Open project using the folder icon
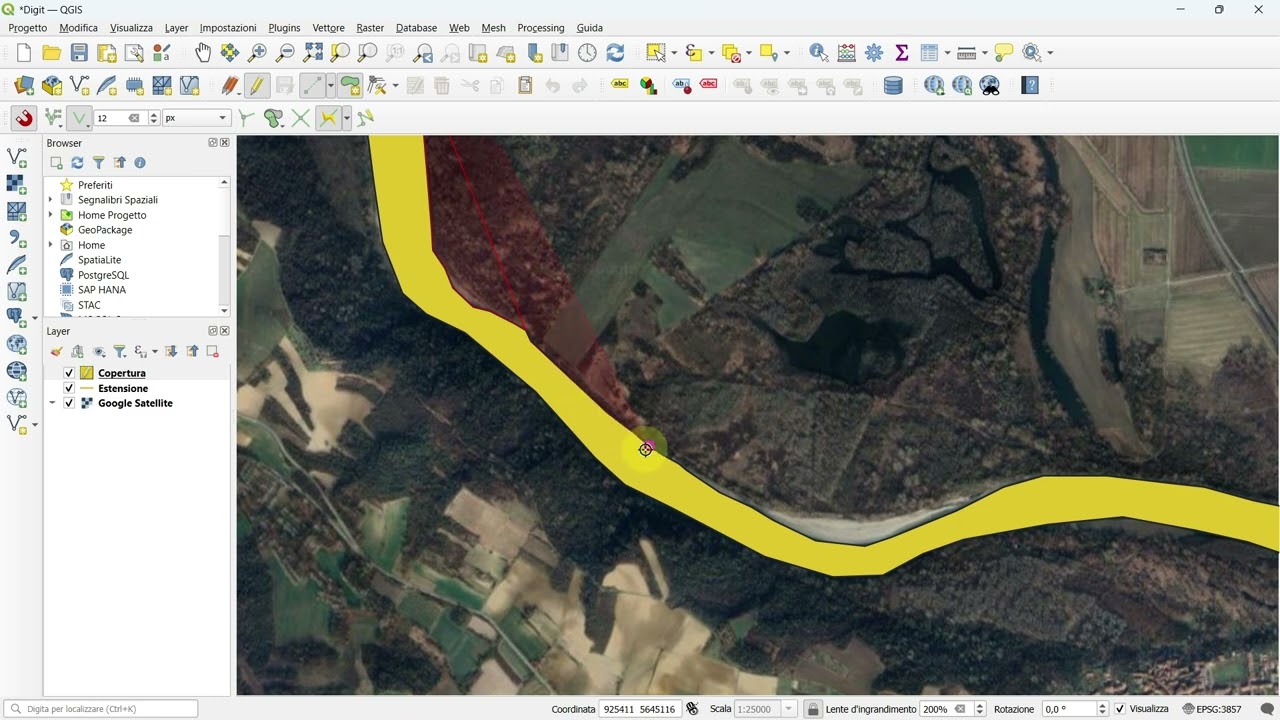 click(51, 53)
